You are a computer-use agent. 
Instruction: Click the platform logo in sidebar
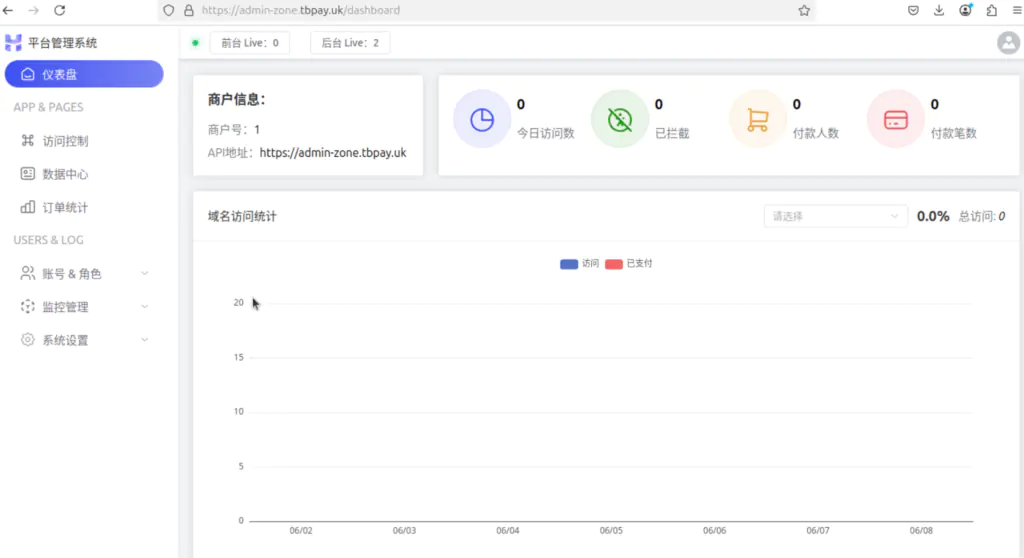(x=13, y=43)
